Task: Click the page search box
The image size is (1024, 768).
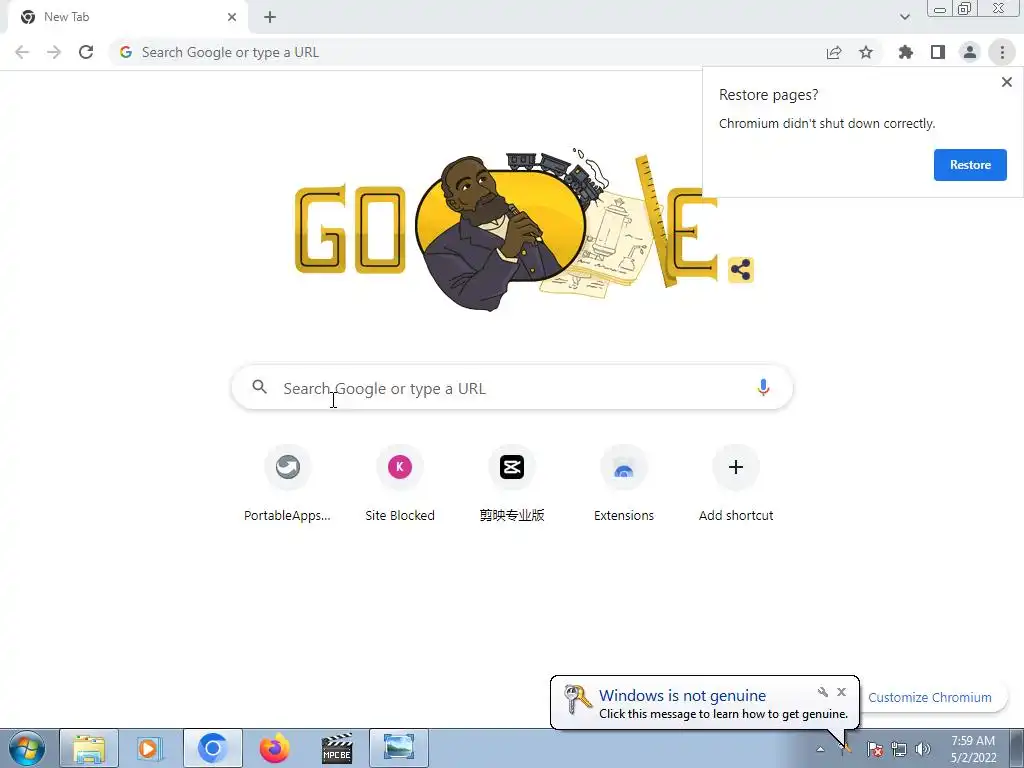Action: coord(512,388)
